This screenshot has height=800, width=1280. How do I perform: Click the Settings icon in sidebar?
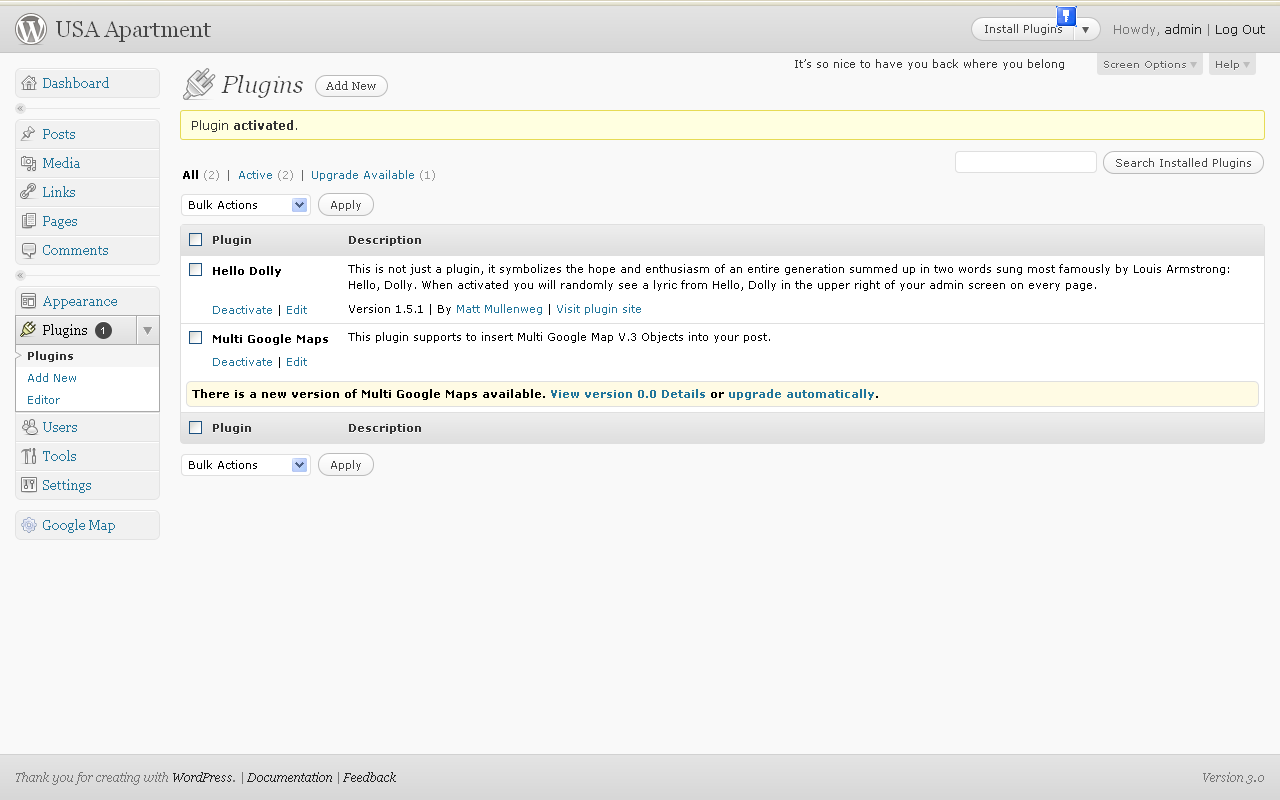[x=29, y=485]
